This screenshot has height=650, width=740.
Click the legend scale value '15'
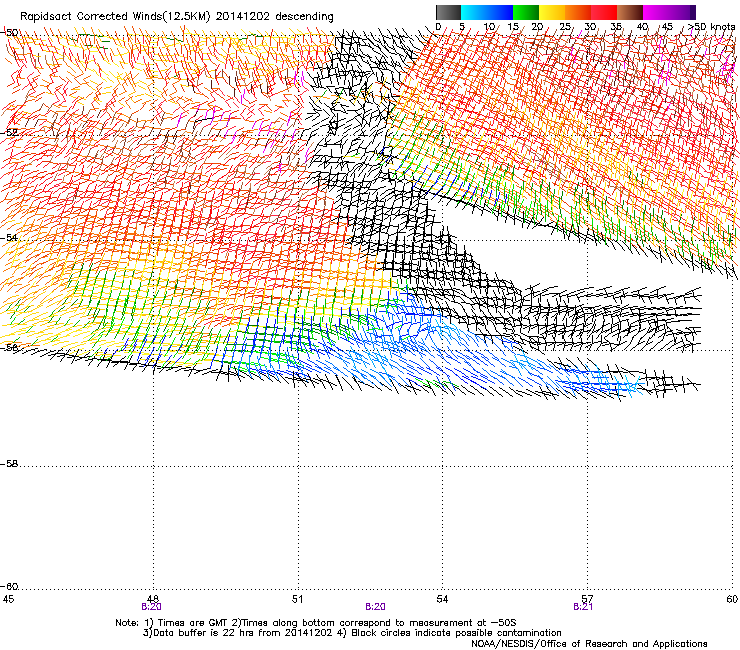(513, 27)
